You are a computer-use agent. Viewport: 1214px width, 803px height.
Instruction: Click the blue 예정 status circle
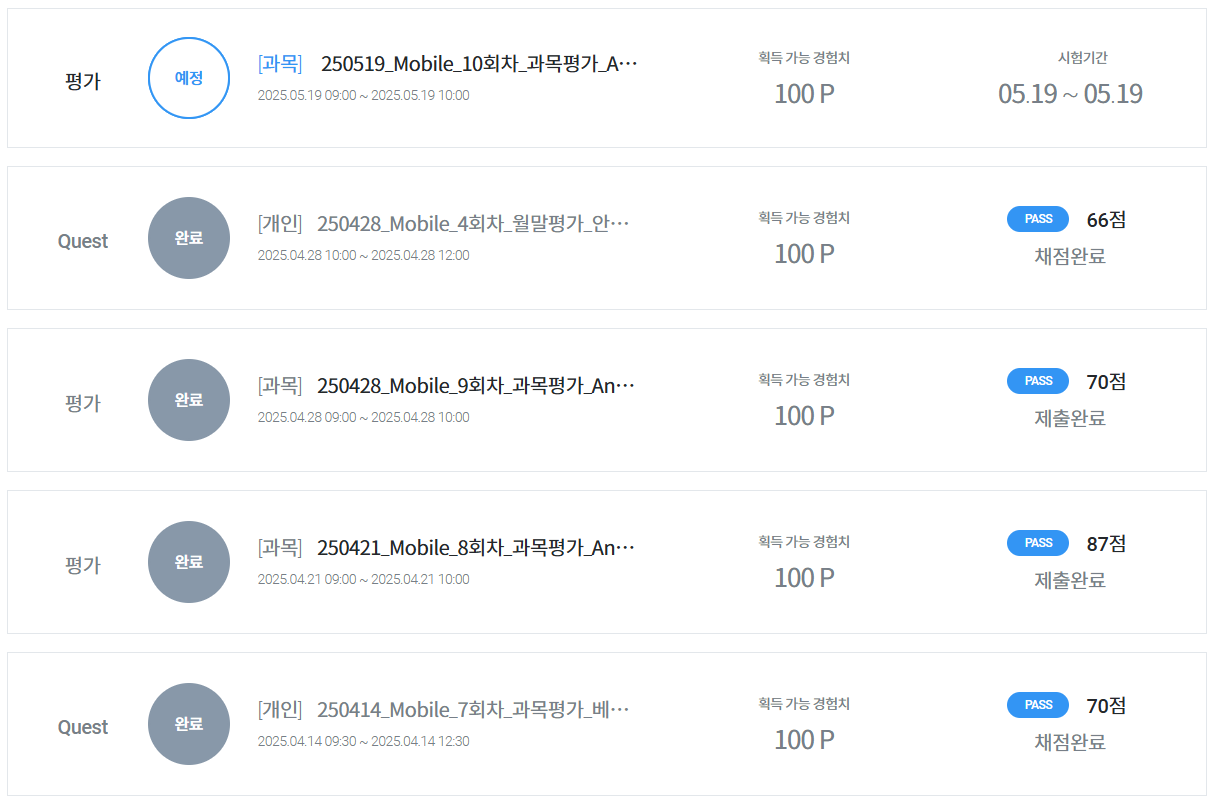pyautogui.click(x=189, y=78)
